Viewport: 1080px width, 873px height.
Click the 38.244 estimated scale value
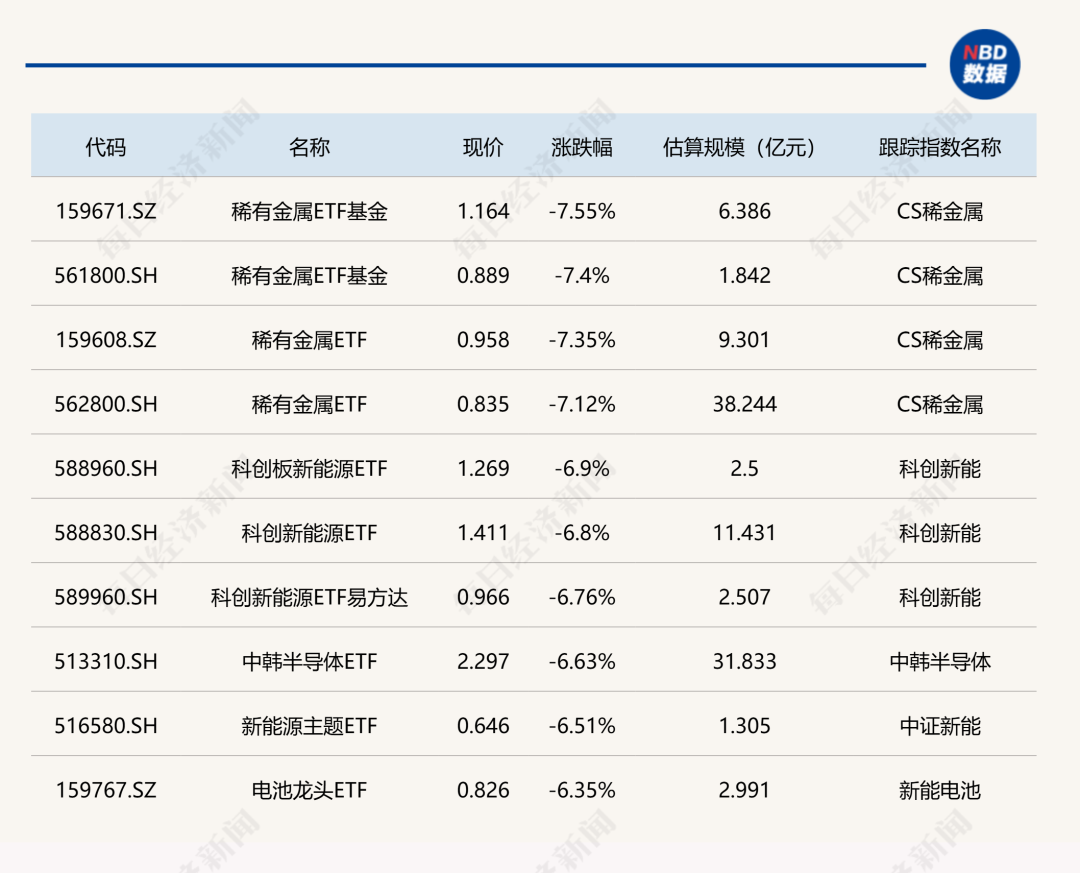pos(745,404)
